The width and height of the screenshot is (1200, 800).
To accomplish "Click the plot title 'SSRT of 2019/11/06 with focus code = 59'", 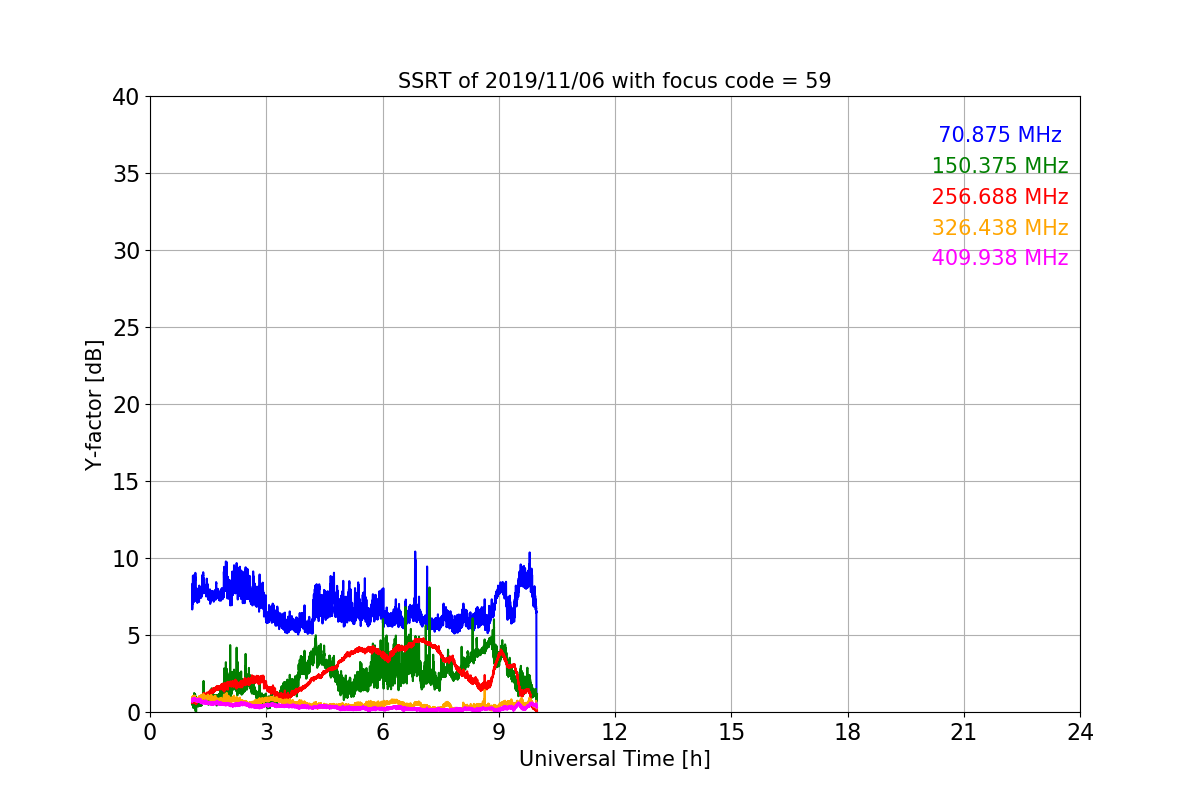I will 614,81.
